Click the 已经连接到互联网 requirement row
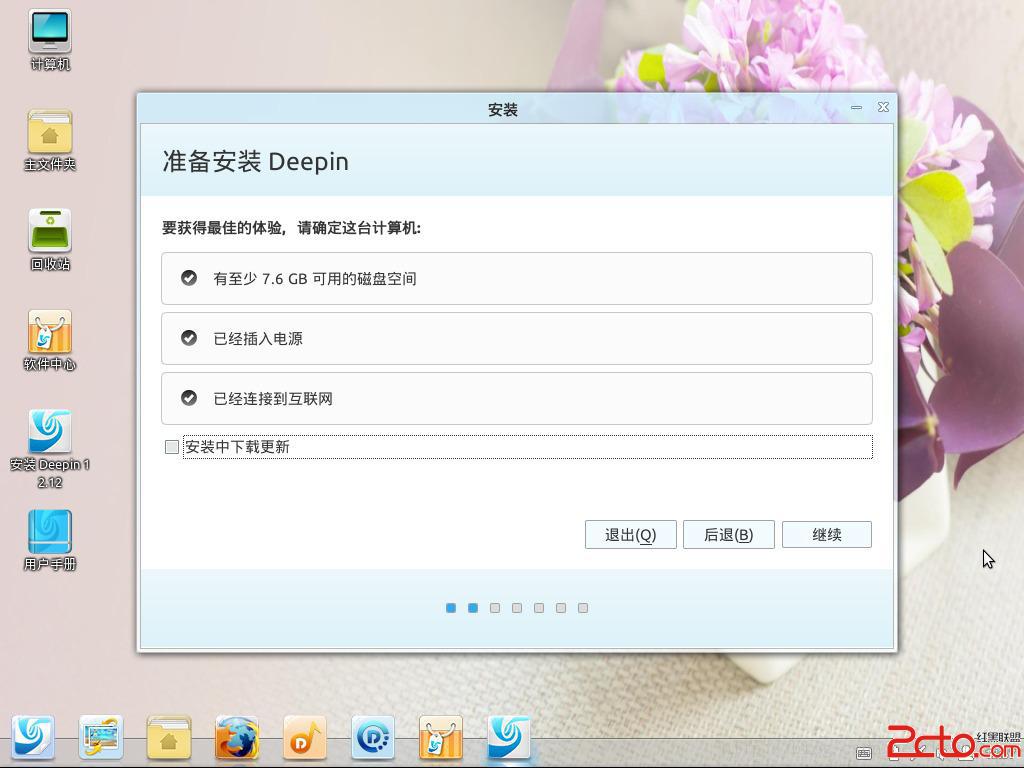Image resolution: width=1024 pixels, height=768 pixels. click(x=517, y=398)
